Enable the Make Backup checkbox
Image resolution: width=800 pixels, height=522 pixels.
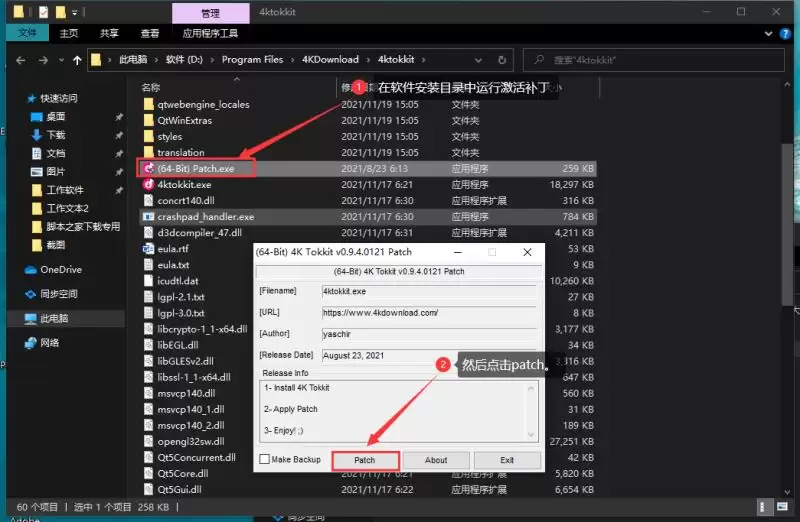(264, 459)
